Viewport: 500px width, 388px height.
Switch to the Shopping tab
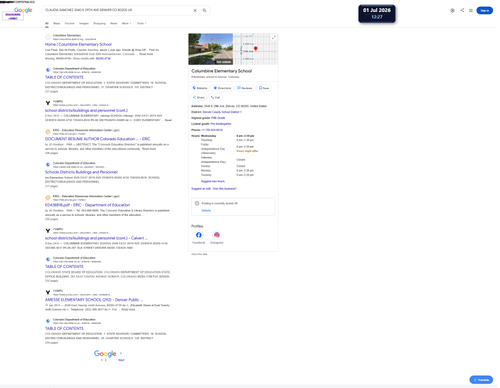99,23
